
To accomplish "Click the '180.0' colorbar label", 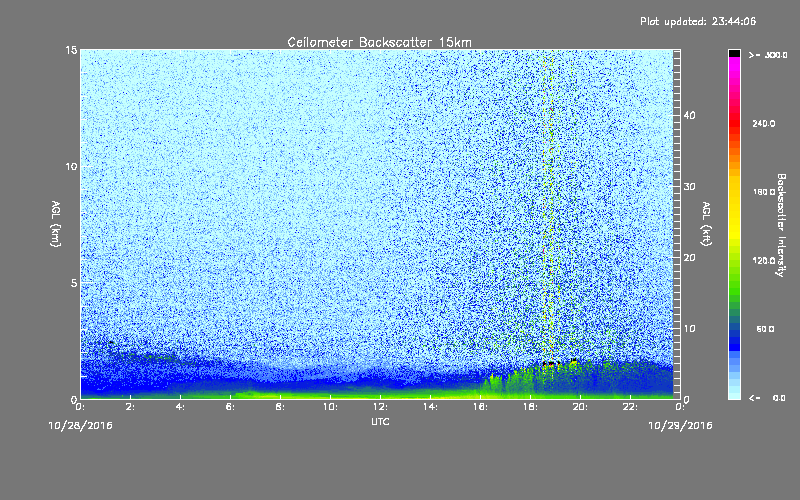I will (x=764, y=192).
